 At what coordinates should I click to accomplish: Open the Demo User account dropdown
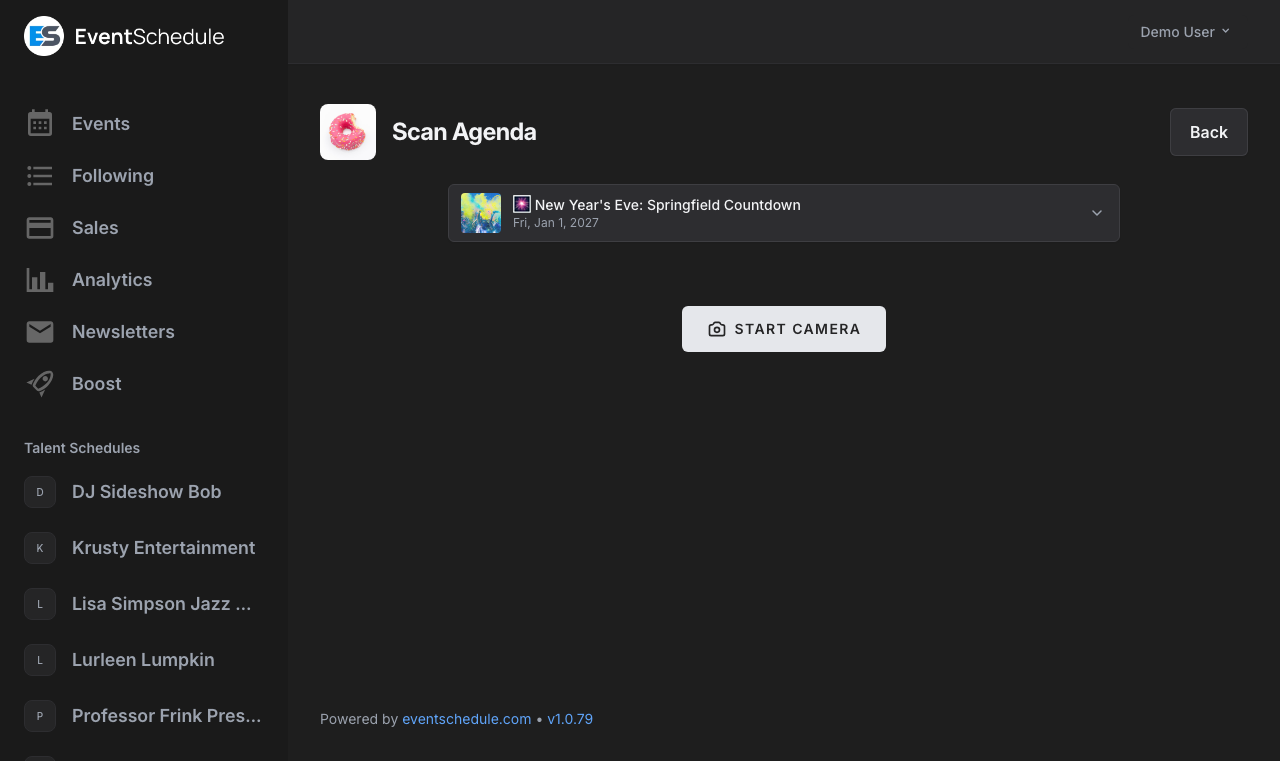coord(1184,31)
